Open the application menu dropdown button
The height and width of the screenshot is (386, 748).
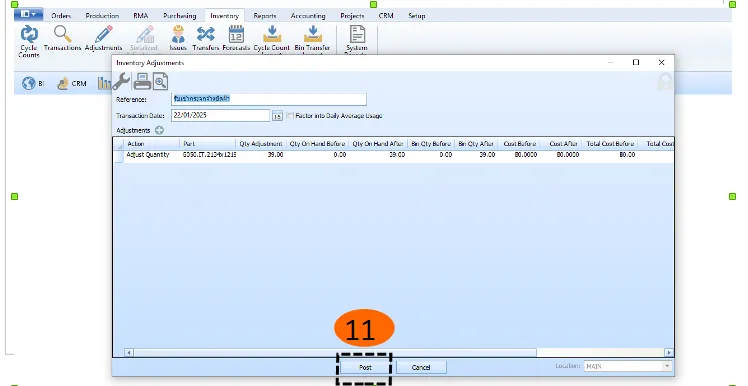tap(29, 14)
